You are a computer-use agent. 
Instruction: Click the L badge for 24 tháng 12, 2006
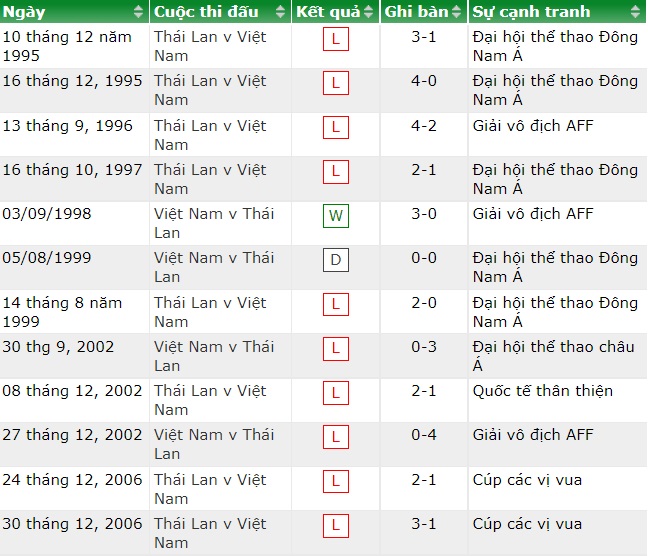click(336, 482)
